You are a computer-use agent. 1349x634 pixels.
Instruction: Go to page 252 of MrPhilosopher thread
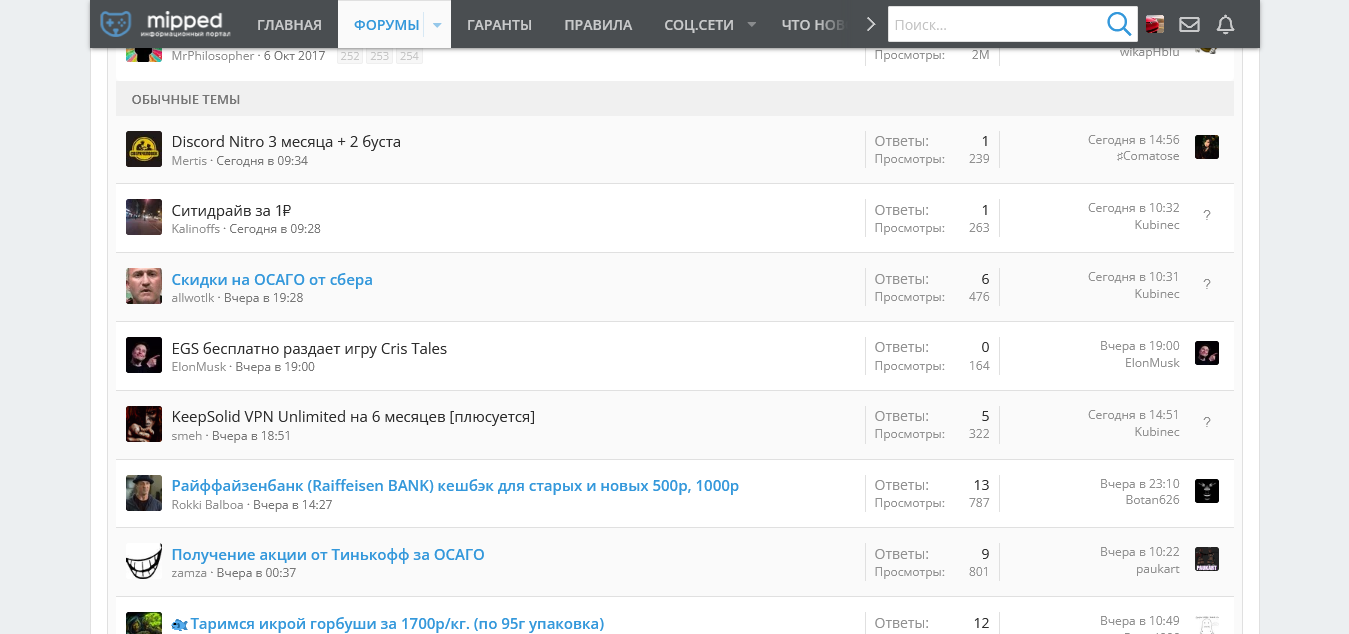click(x=350, y=56)
